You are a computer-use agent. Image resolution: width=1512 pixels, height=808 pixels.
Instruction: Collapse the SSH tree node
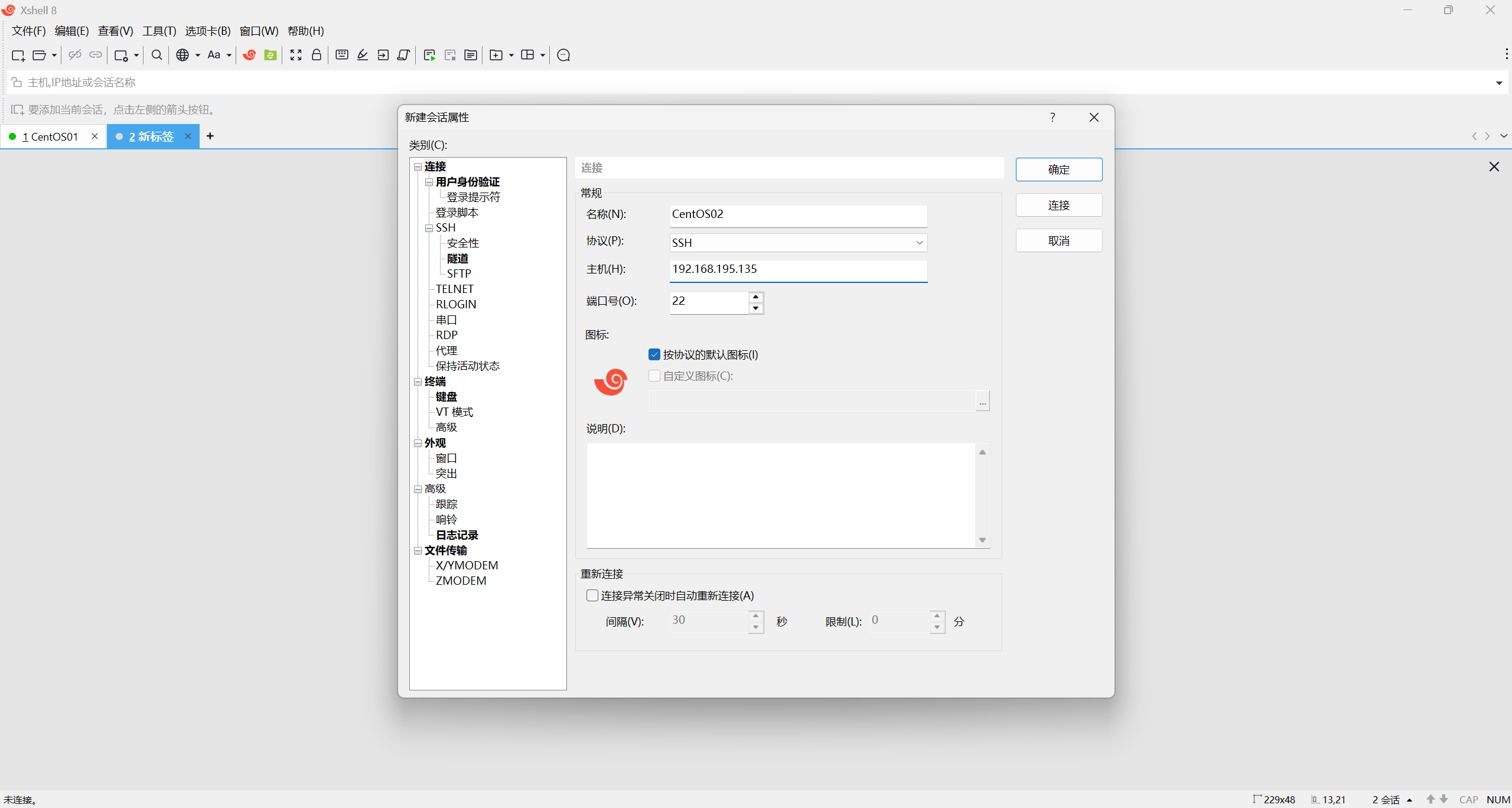pos(429,228)
